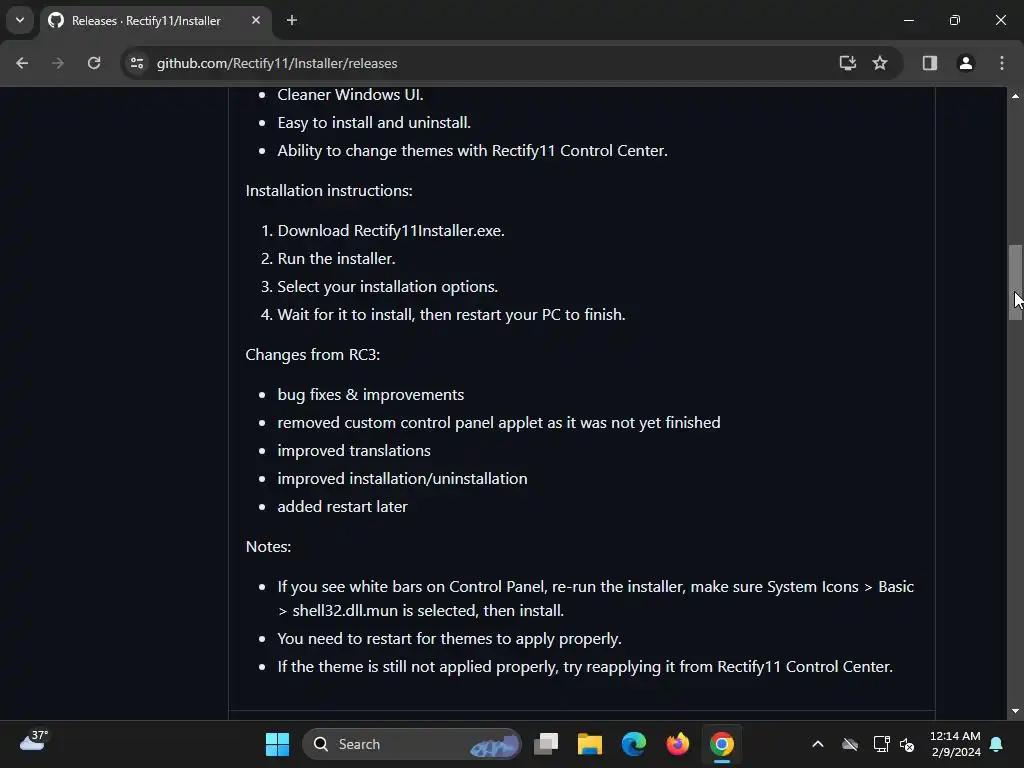
Task: Click the text 'Select your installation options.'
Action: [x=387, y=287]
